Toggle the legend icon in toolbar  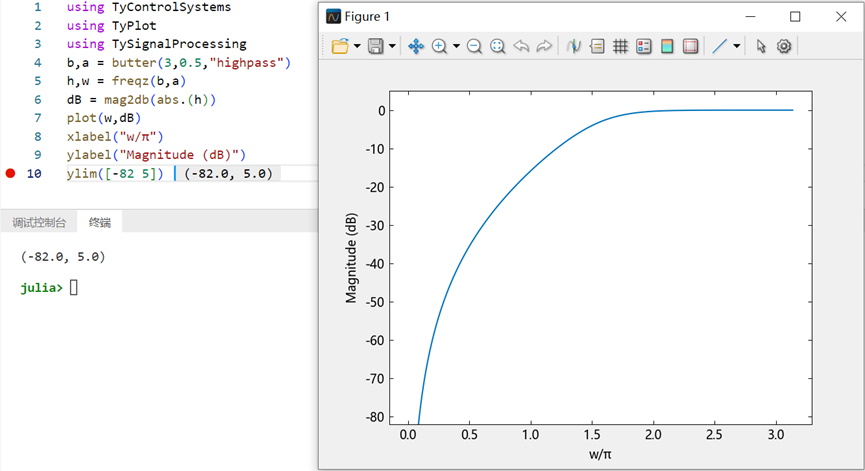coord(643,46)
